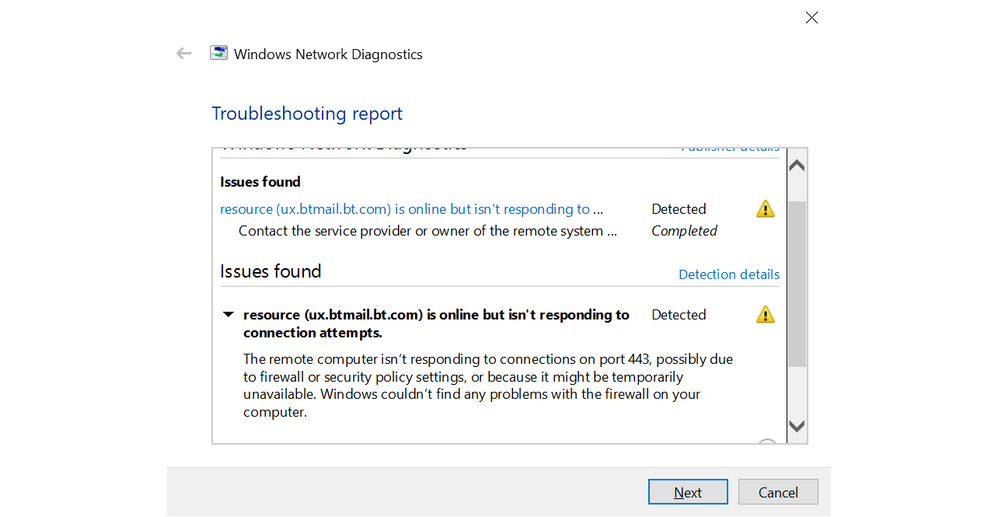Collapse the expanded issue using its triangle

pyautogui.click(x=228, y=315)
